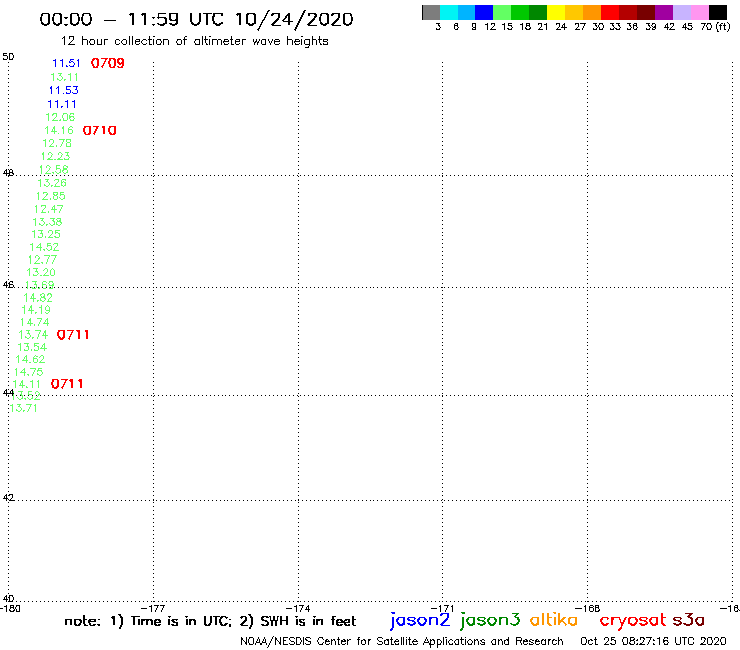This screenshot has height=650, width=740.
Task: Click the 0711 timestamp beside 14.11
Action: [x=67, y=384]
